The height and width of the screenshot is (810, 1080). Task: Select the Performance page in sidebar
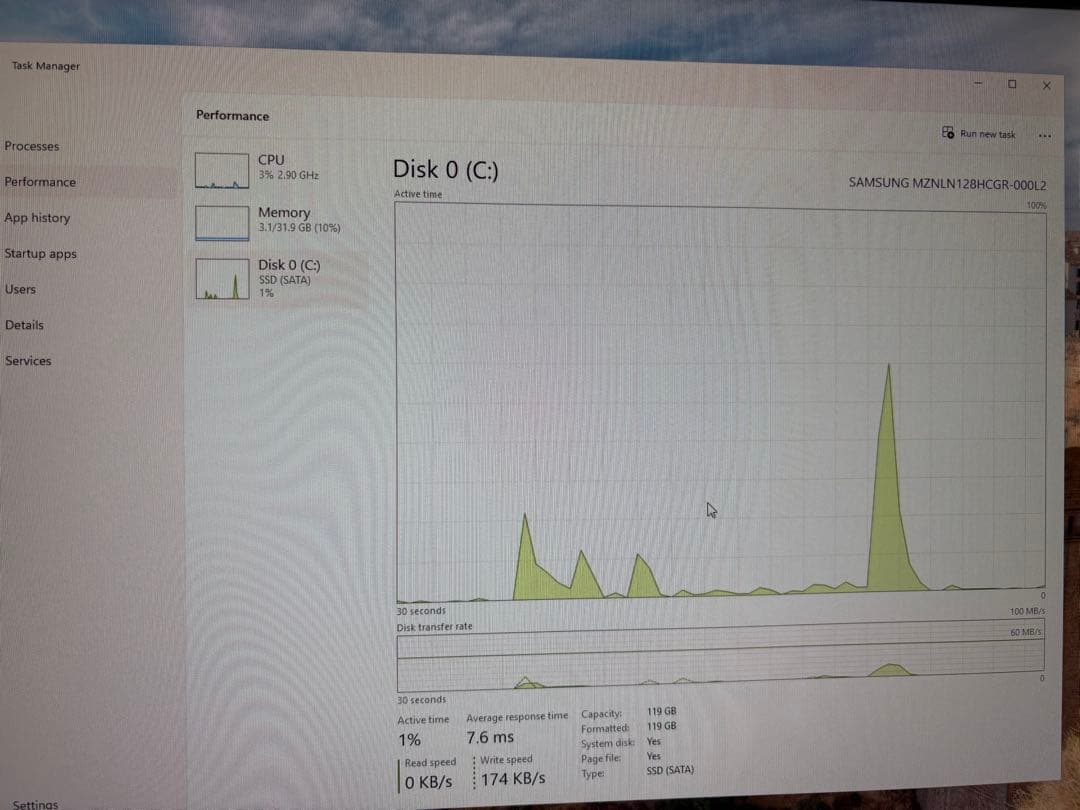coord(40,182)
